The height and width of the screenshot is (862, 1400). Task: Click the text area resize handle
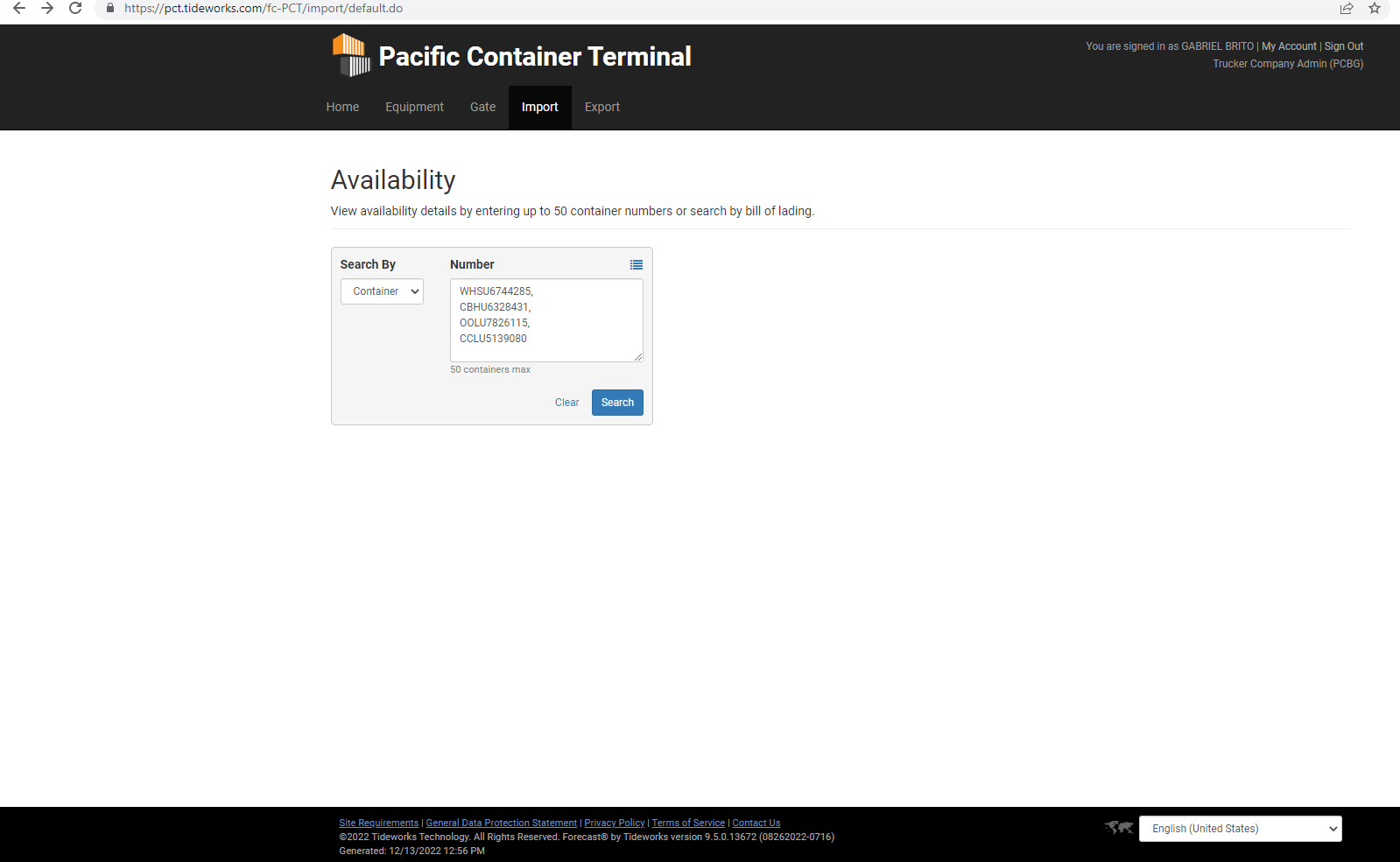pos(638,357)
